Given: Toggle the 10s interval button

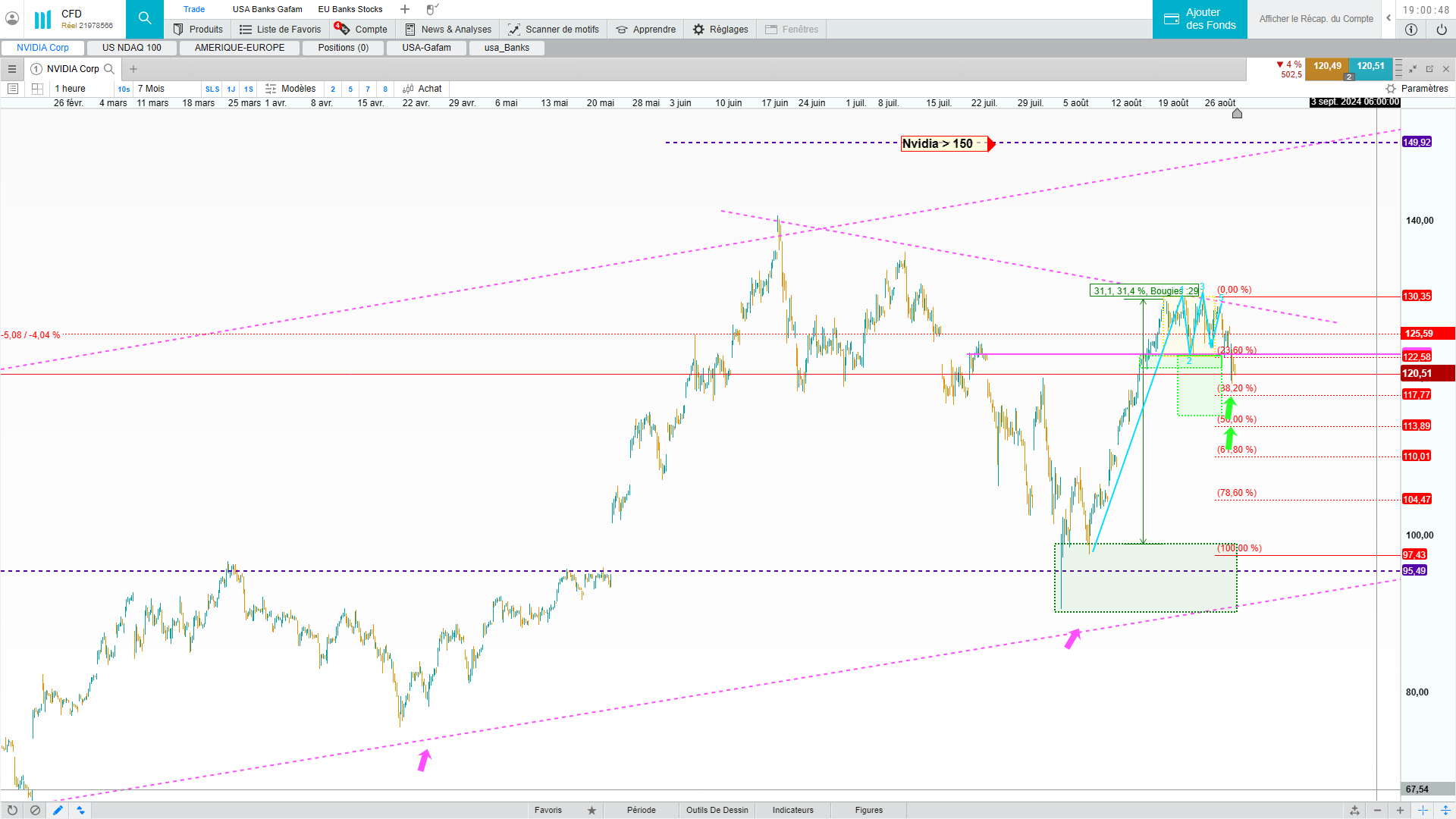Looking at the screenshot, I should [x=124, y=89].
